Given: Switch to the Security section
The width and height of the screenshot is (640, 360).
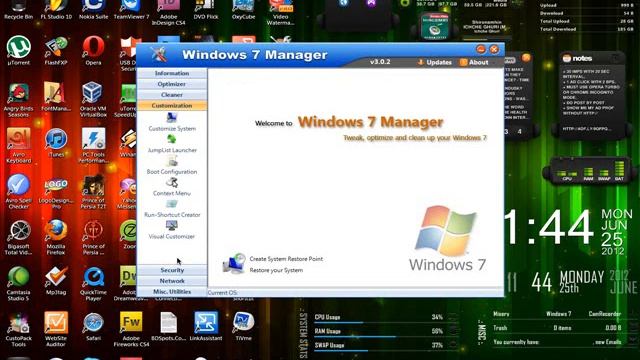Looking at the screenshot, I should point(172,270).
